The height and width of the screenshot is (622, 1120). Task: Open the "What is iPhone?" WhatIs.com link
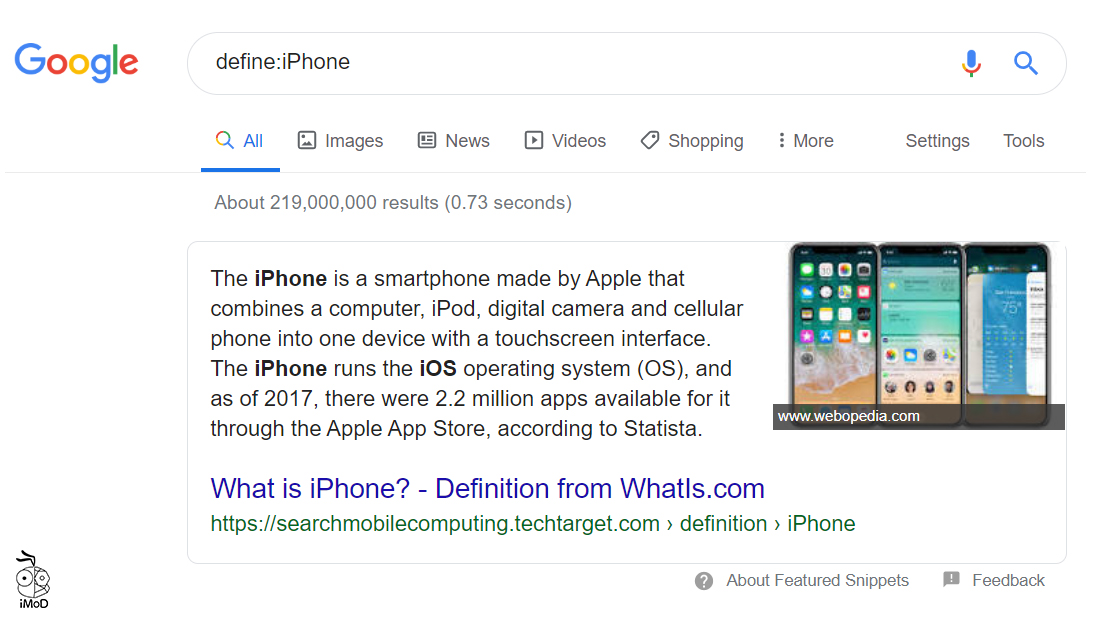(487, 489)
